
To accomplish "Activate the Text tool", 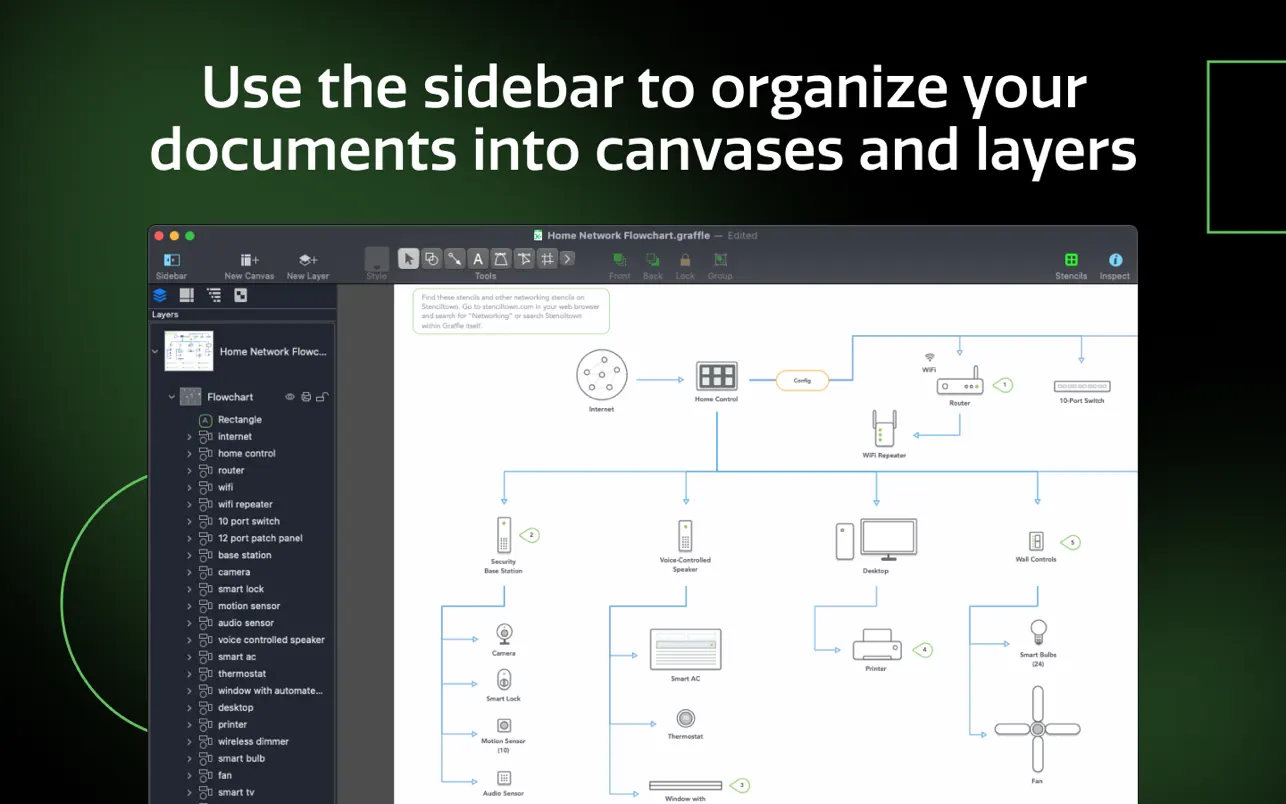I will 478,259.
